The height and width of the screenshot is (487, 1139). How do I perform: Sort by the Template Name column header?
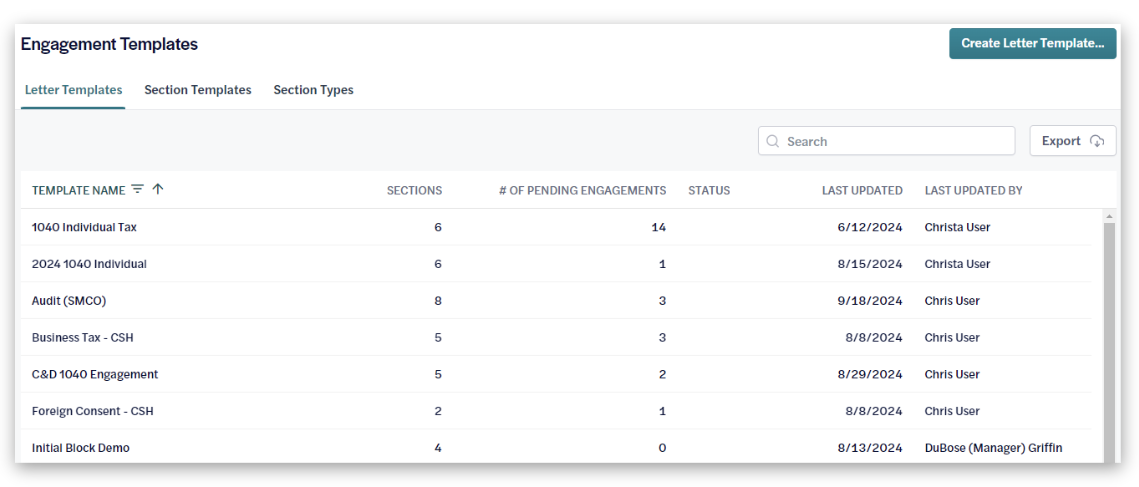(78, 190)
